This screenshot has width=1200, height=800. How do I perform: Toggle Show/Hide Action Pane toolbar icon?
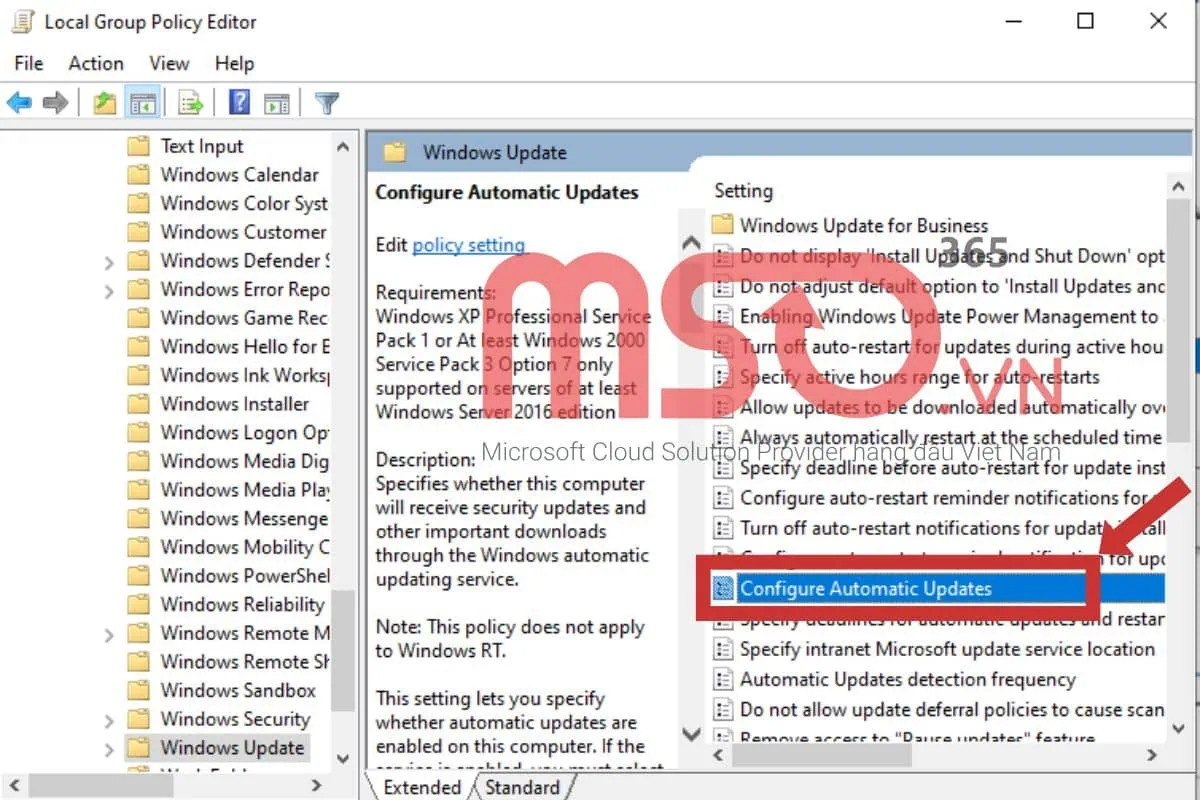click(277, 102)
